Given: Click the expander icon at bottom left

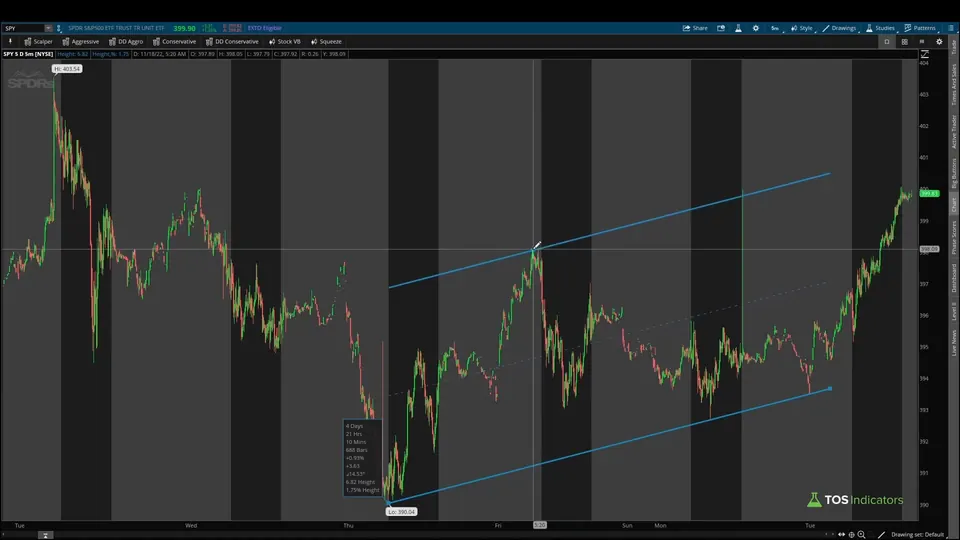Looking at the screenshot, I should click(x=45, y=535).
